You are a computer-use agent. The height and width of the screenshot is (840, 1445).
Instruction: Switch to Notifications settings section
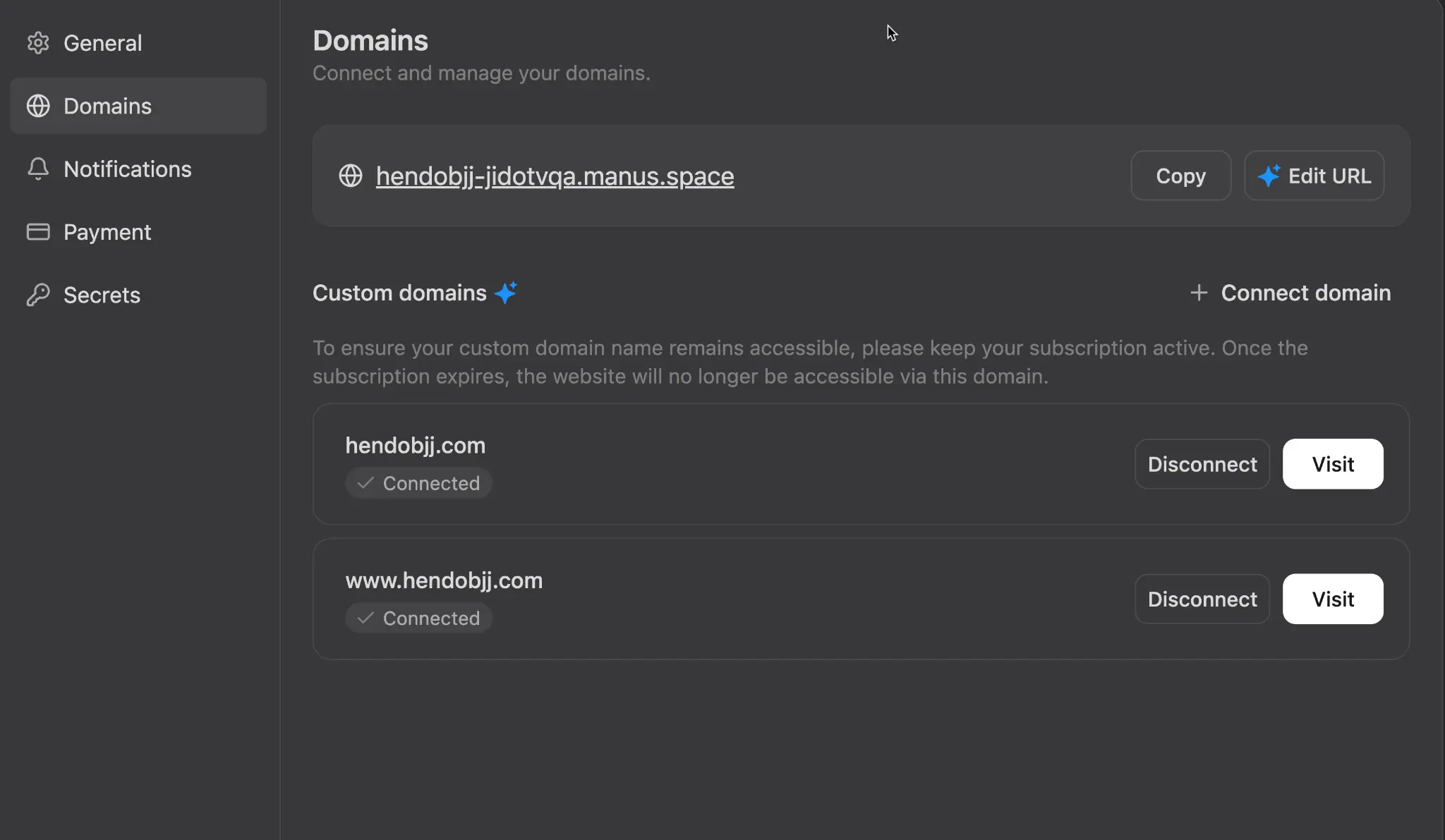[x=127, y=169]
